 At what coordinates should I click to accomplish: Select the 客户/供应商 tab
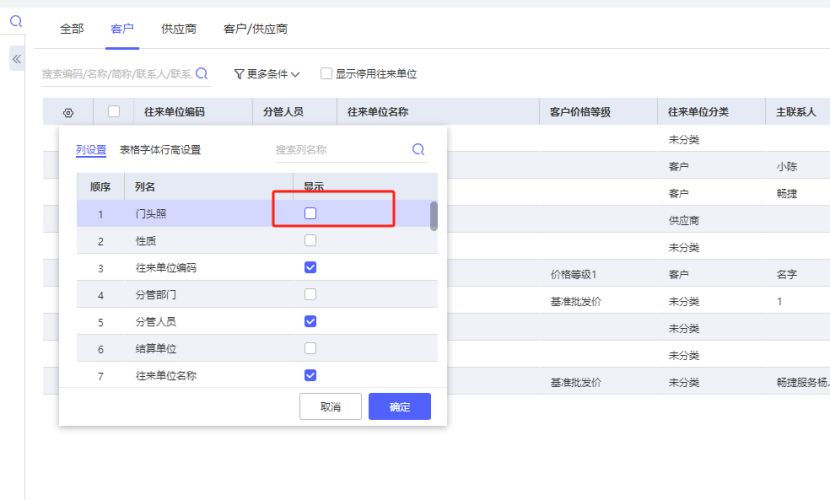[x=255, y=29]
